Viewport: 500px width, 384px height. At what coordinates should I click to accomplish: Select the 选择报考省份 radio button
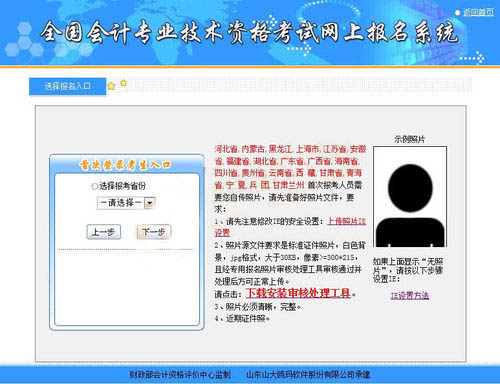94,186
